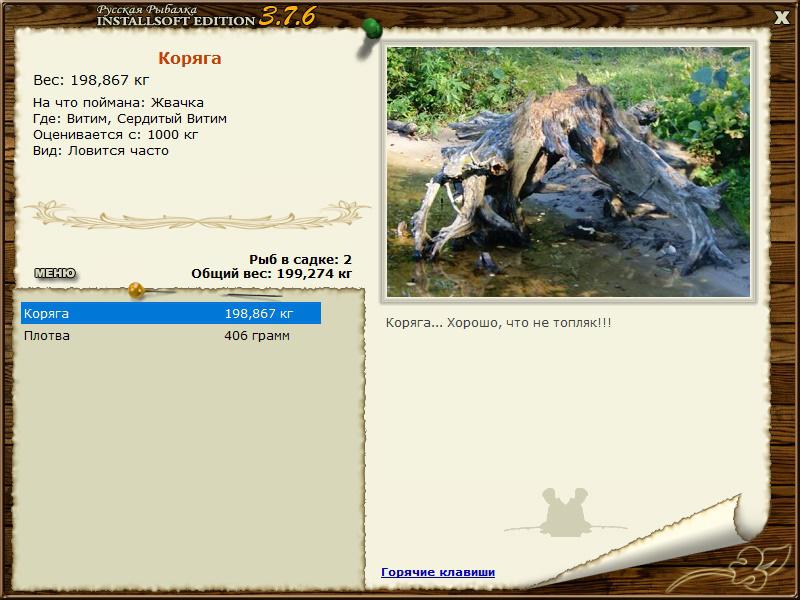The width and height of the screenshot is (800, 600).
Task: Click the Коряга title heading
Action: coord(189,58)
